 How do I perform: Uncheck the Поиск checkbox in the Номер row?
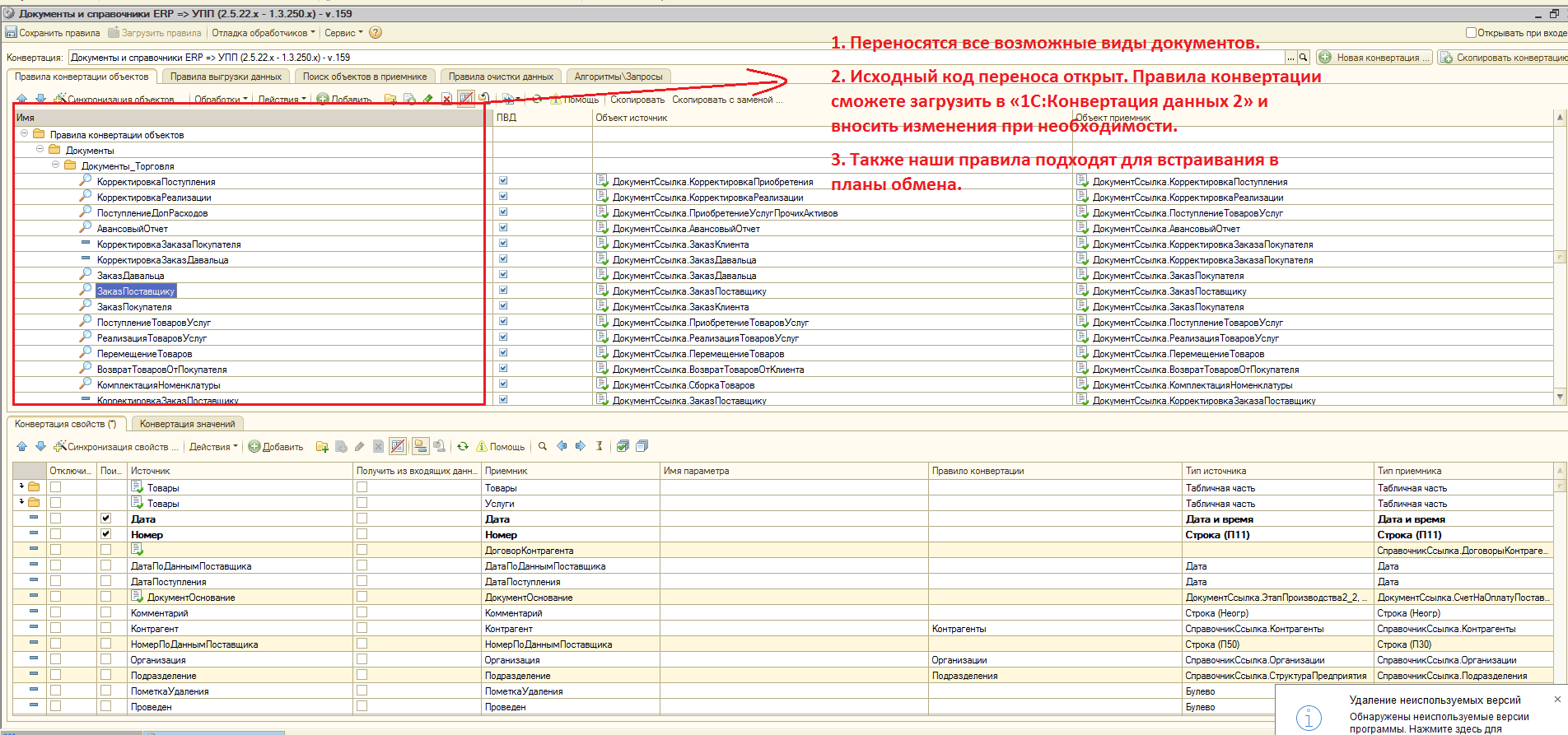105,534
